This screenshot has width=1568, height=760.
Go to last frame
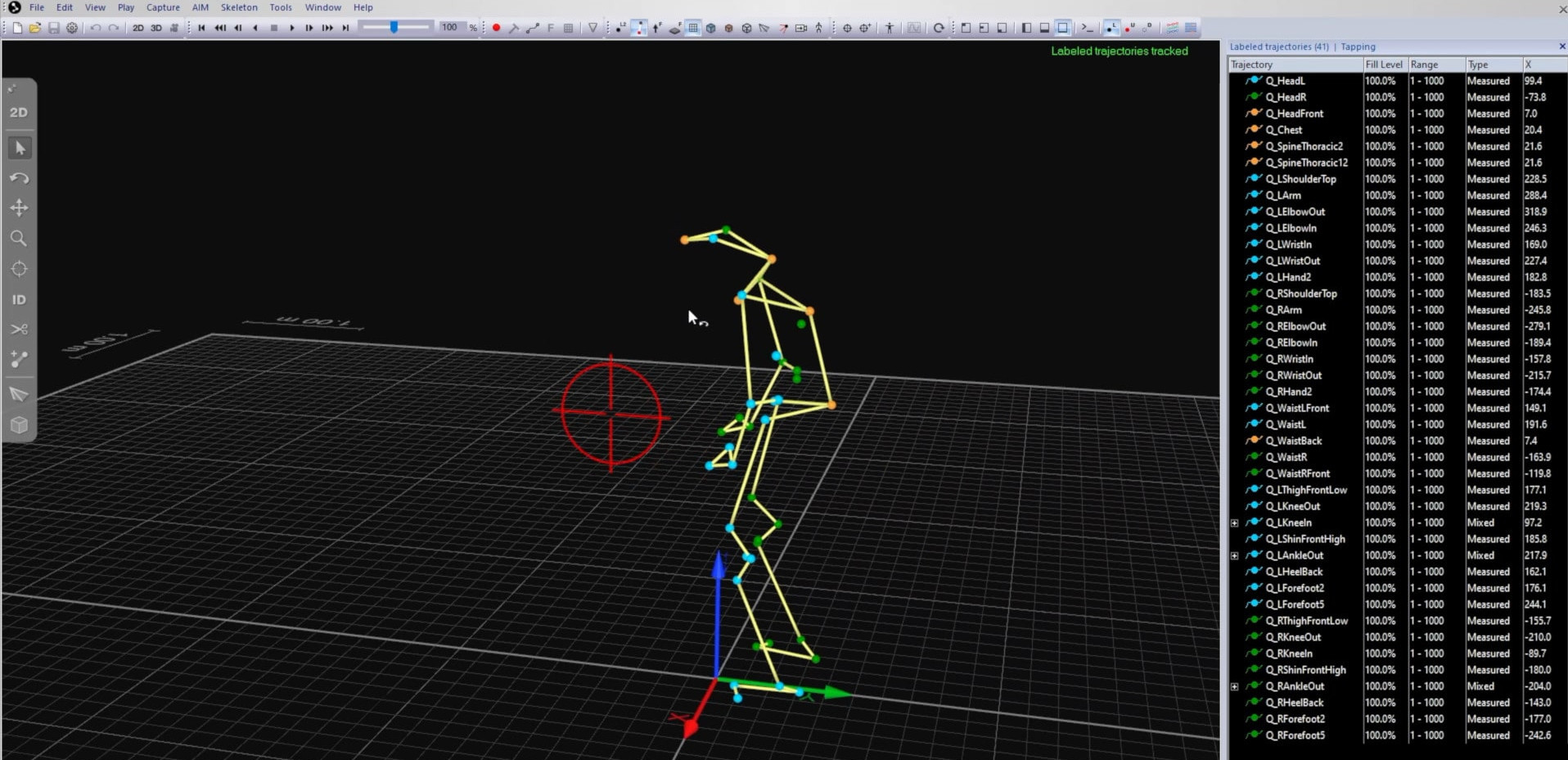click(345, 28)
